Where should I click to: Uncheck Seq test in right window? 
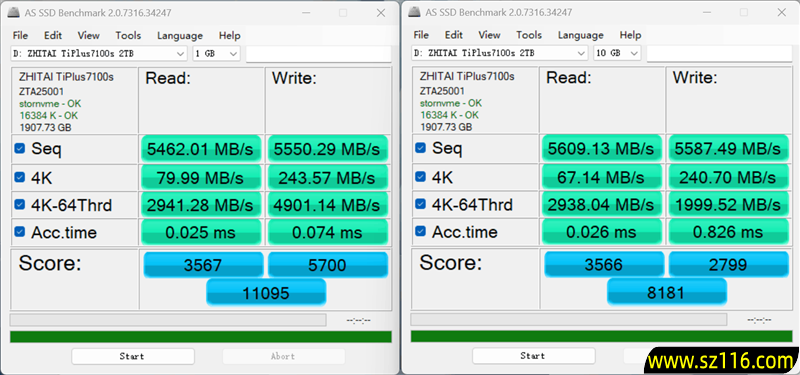point(420,148)
